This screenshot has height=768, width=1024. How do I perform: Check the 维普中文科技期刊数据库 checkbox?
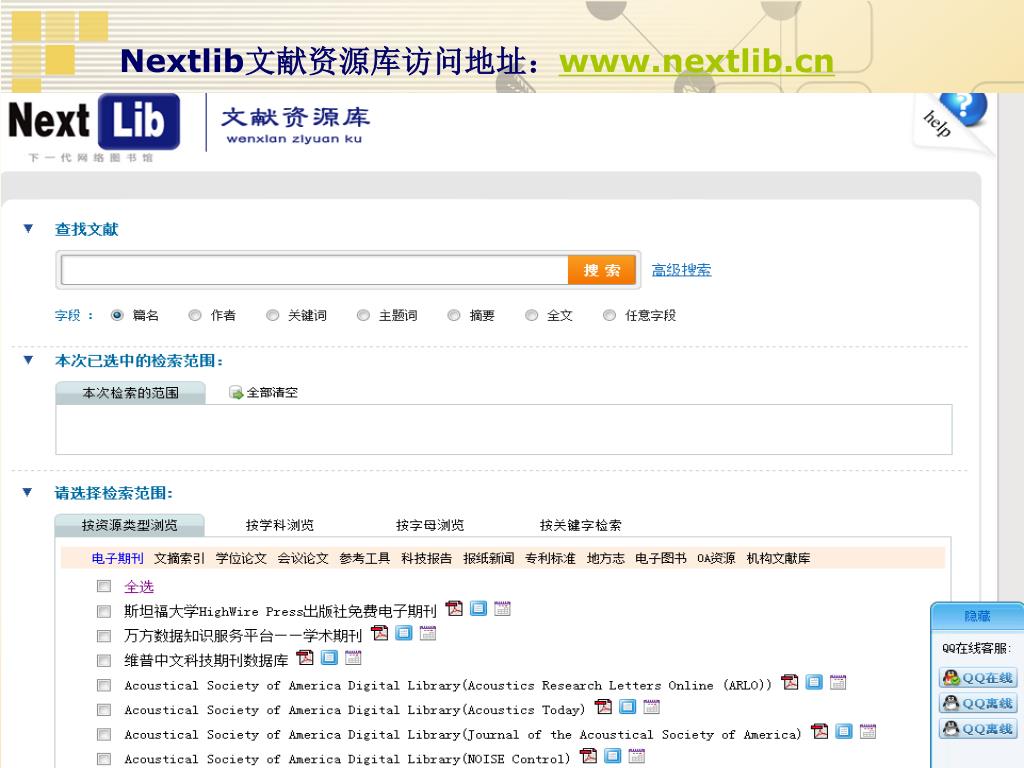(104, 660)
